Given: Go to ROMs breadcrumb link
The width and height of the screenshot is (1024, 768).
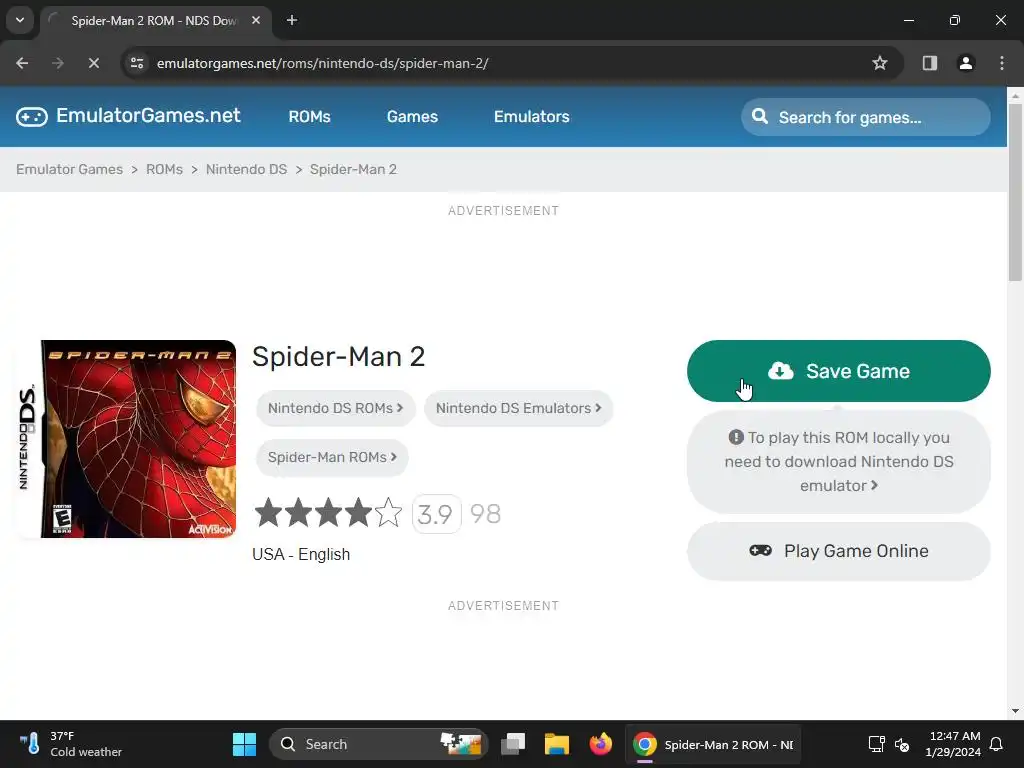Looking at the screenshot, I should click(164, 169).
